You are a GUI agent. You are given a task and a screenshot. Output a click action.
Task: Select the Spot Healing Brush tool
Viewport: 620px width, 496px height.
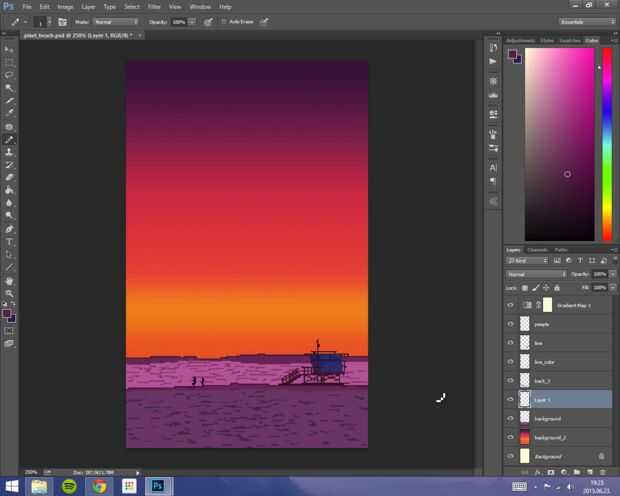point(9,127)
